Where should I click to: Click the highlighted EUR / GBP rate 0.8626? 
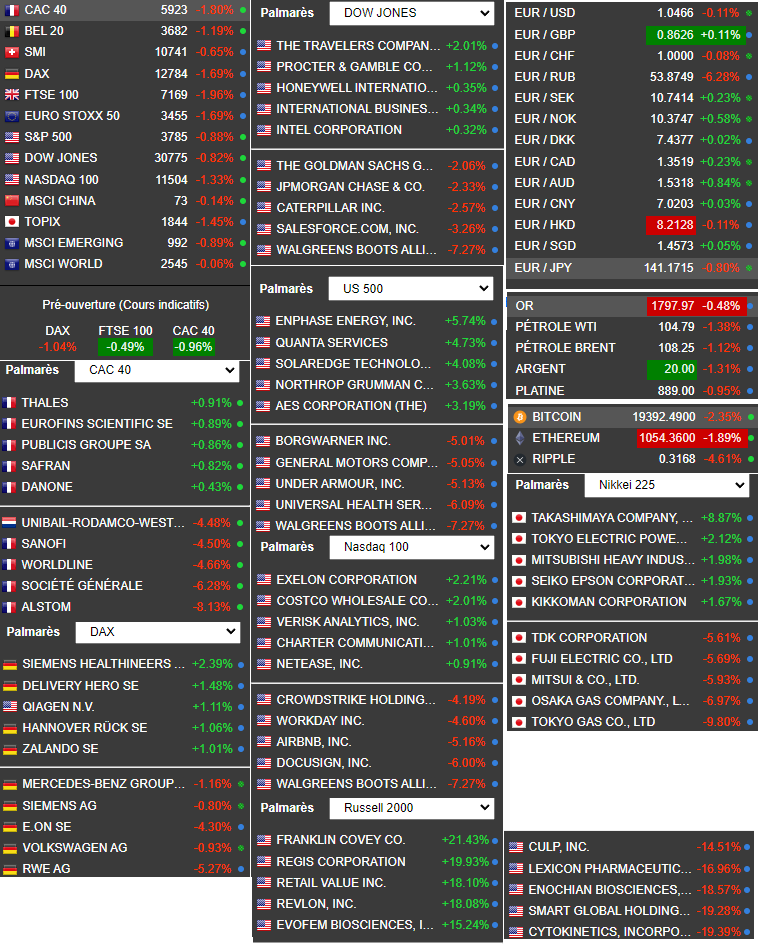click(675, 35)
